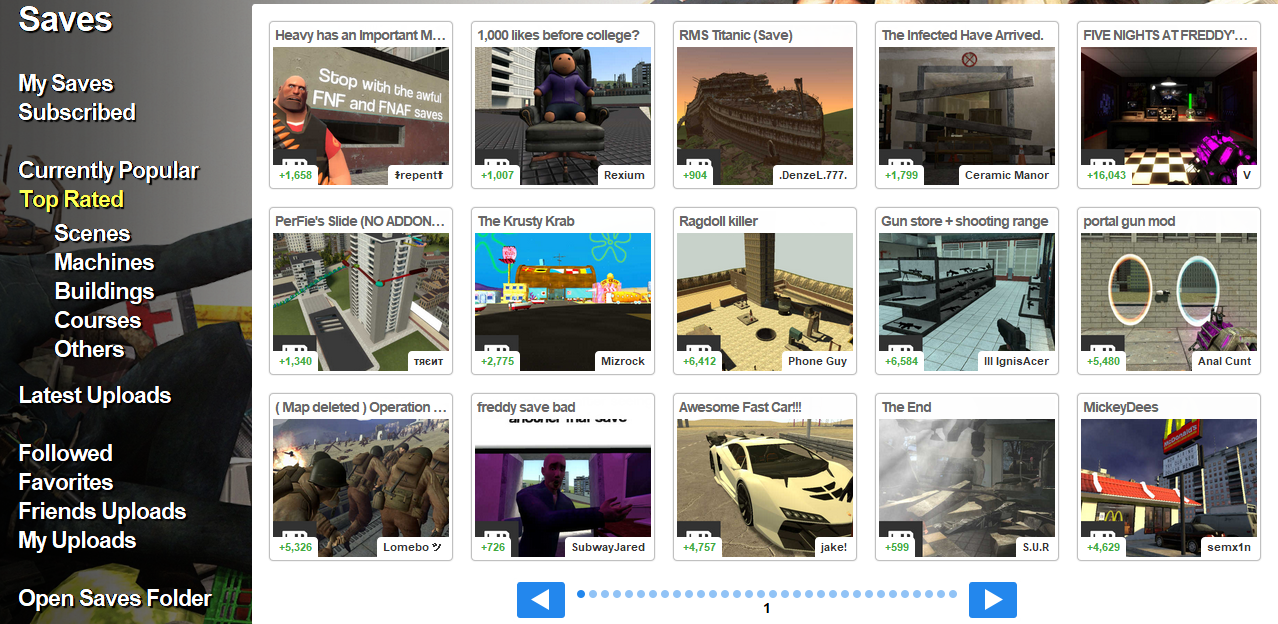The width and height of the screenshot is (1278, 624).
Task: Click author name semx1n
Action: (1229, 547)
